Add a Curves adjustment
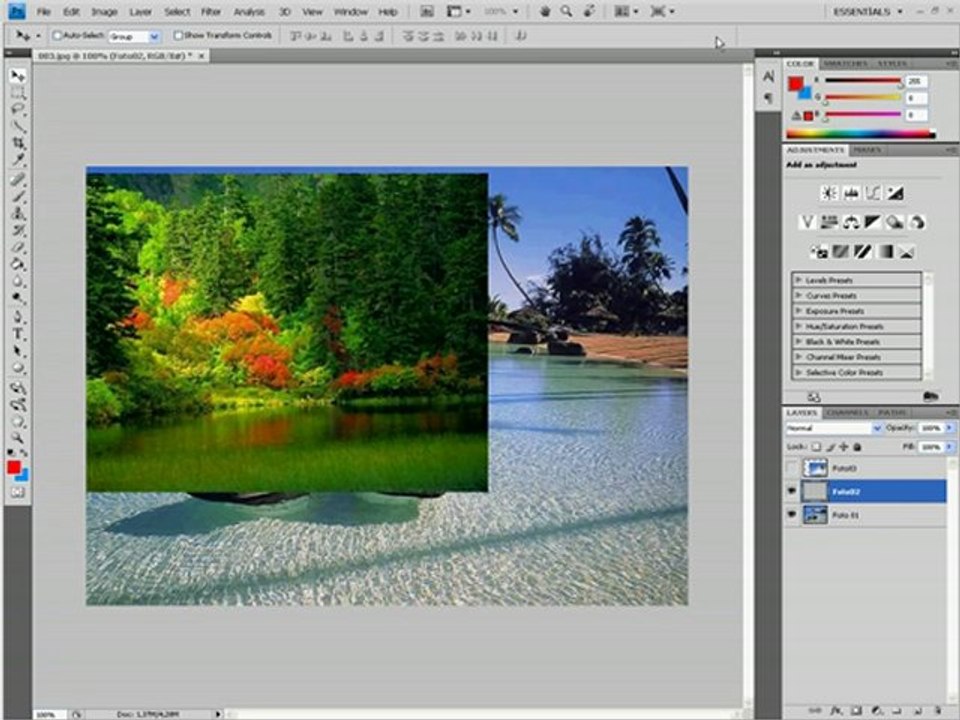The width and height of the screenshot is (960, 720). (x=873, y=193)
